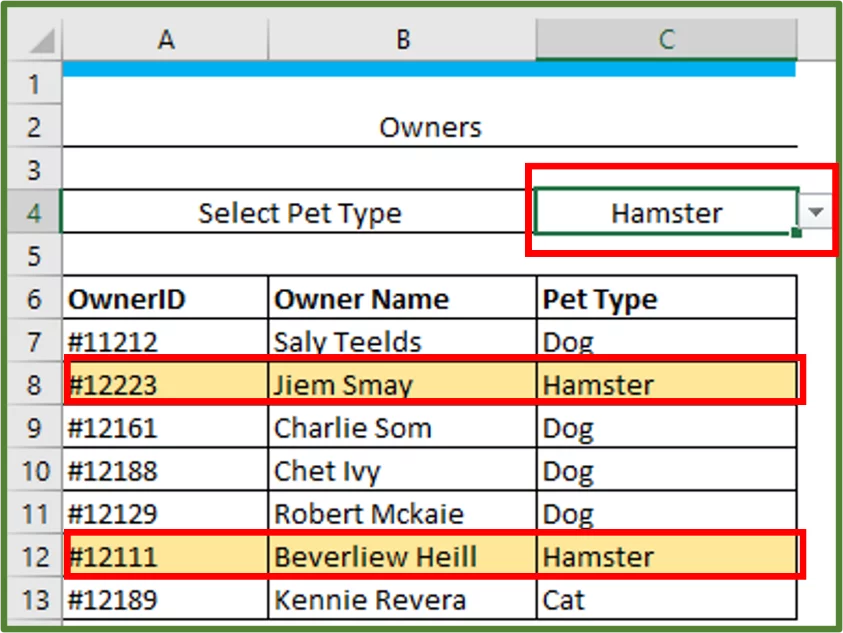
Task: Select the Pet Type header cell
Action: 666,298
